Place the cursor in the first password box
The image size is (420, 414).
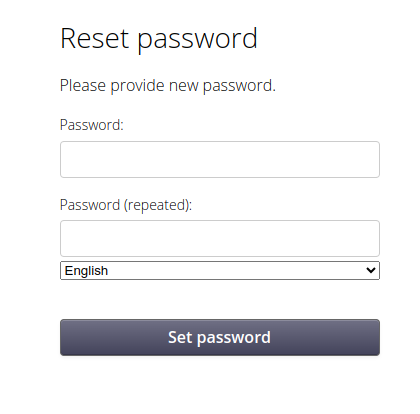click(x=220, y=159)
